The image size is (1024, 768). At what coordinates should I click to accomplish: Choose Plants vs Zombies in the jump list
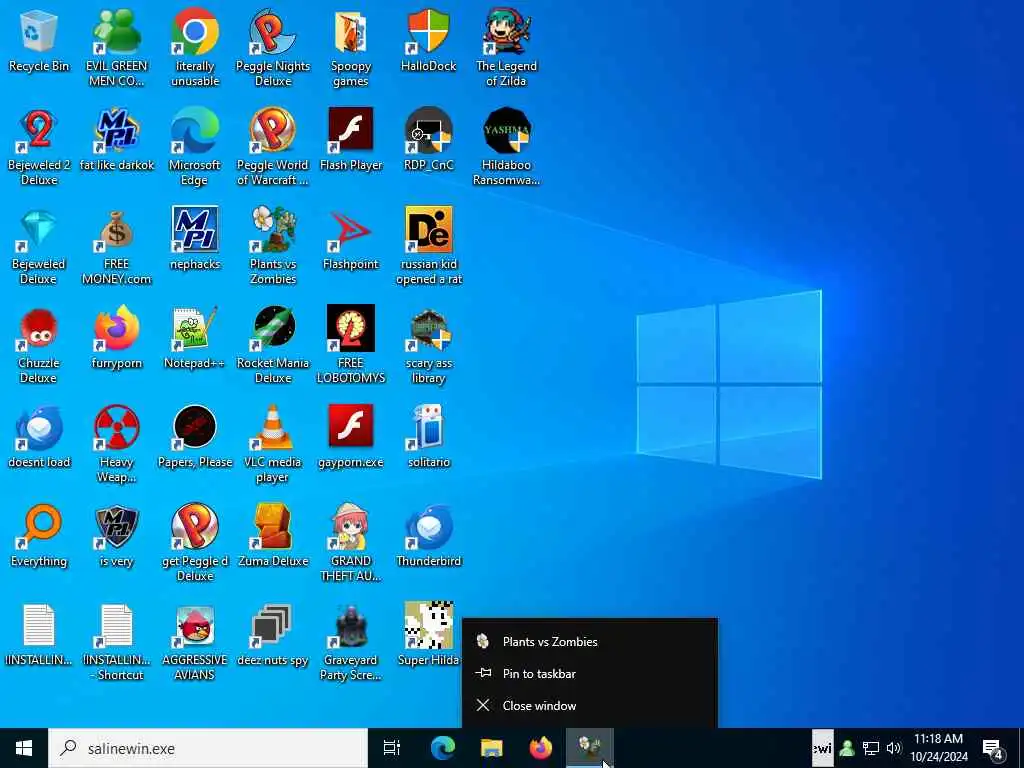point(590,642)
